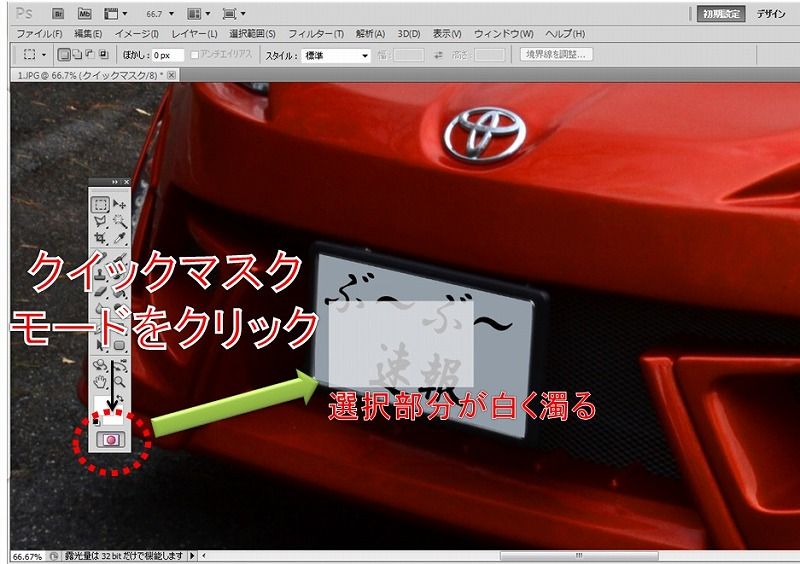Select the Magic Wand tool
The height and width of the screenshot is (564, 800).
119,221
